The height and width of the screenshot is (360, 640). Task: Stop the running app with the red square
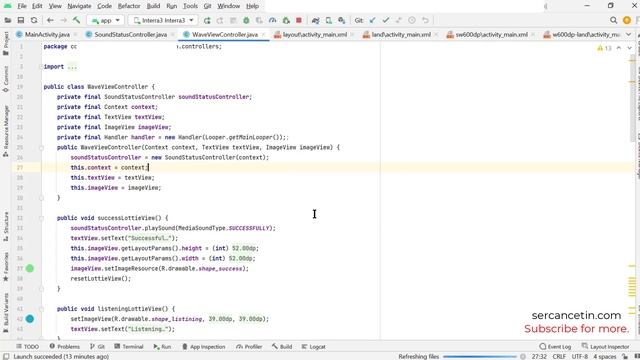click(x=299, y=20)
